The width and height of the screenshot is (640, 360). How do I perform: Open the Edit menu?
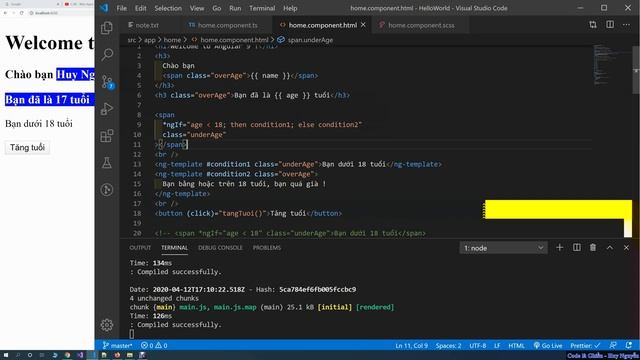tap(140, 8)
